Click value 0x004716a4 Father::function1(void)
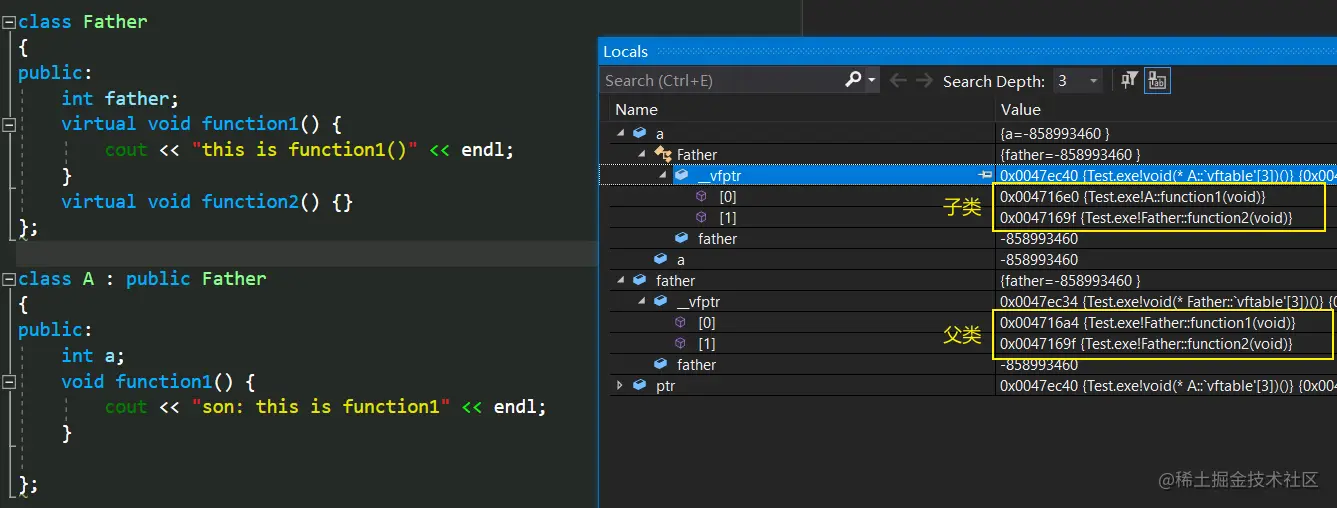The image size is (1337, 508). [x=1147, y=322]
